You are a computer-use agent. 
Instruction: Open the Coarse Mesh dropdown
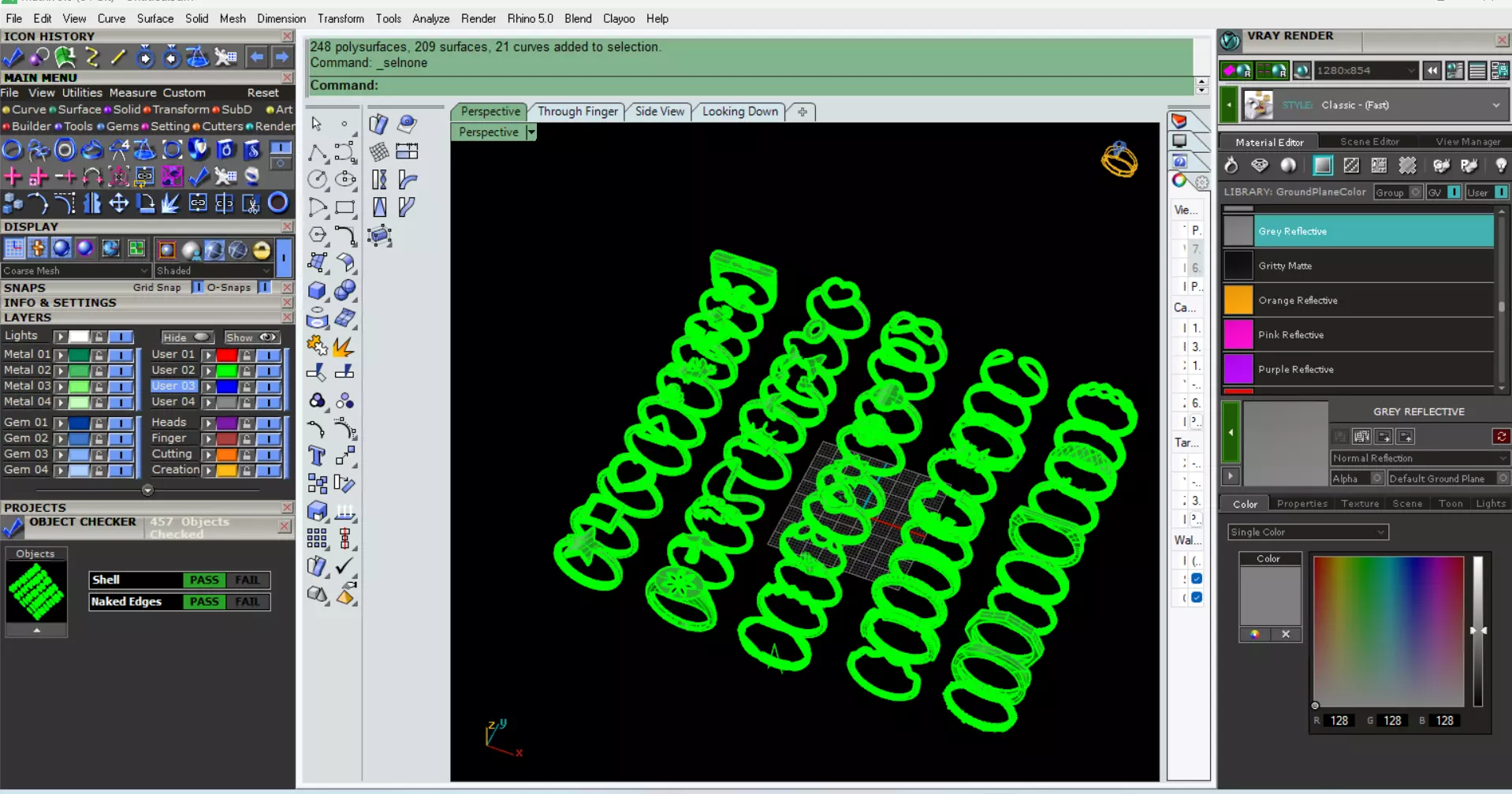[76, 270]
